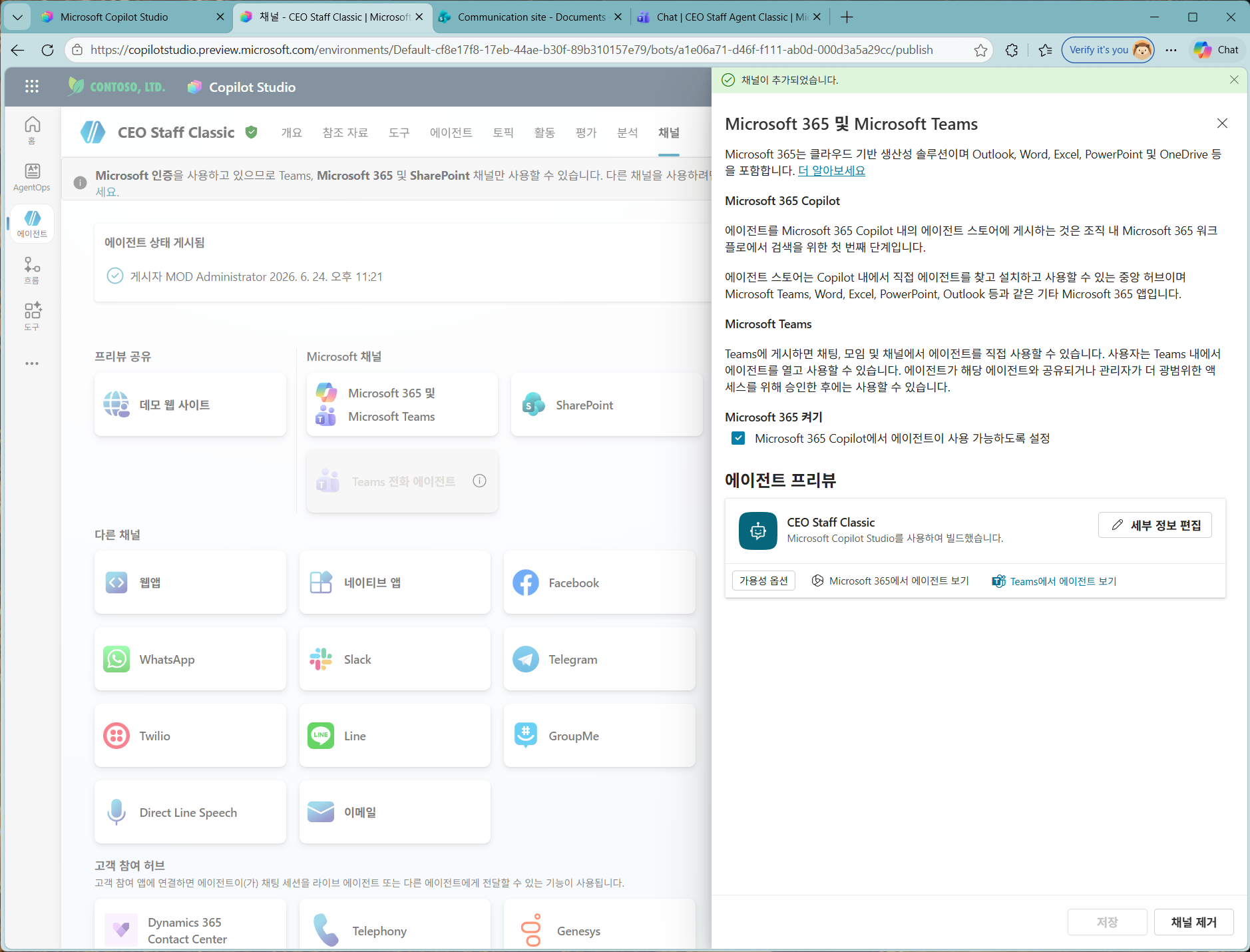Expand the browser tab search dropdown
Image resolution: width=1250 pixels, height=952 pixels.
click(x=17, y=17)
